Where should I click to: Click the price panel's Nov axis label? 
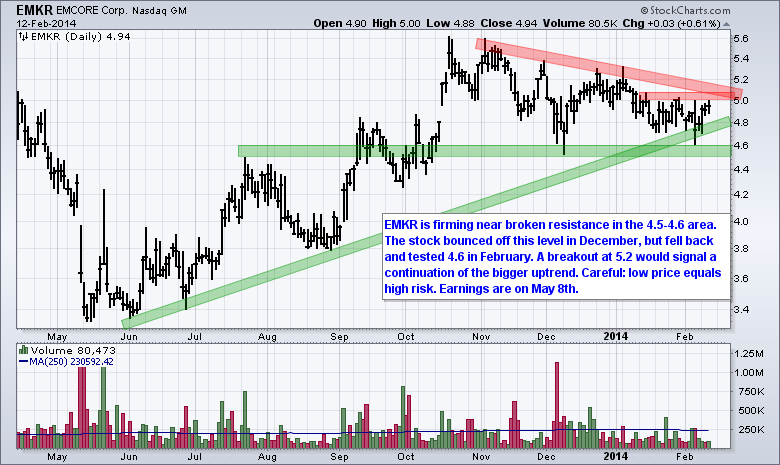coord(482,337)
